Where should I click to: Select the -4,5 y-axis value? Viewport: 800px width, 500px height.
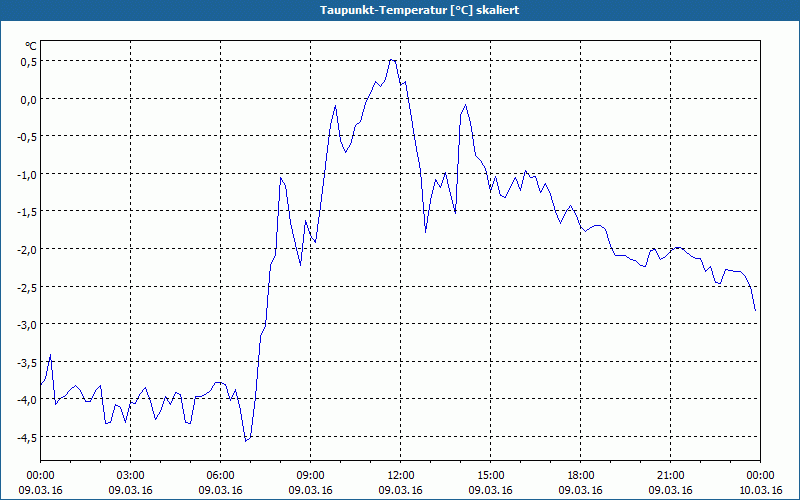tap(27, 437)
